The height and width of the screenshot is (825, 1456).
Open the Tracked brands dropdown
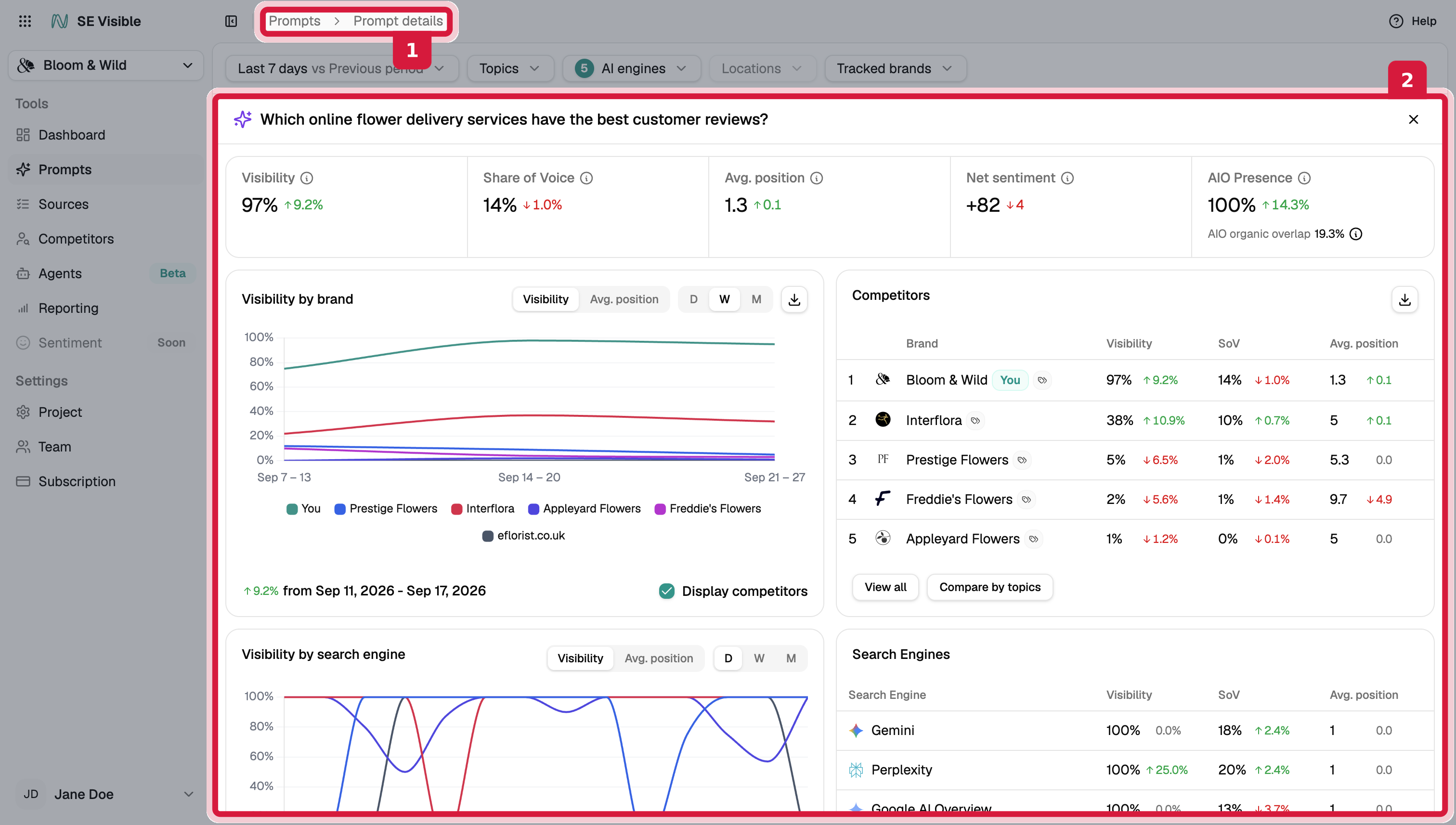895,68
